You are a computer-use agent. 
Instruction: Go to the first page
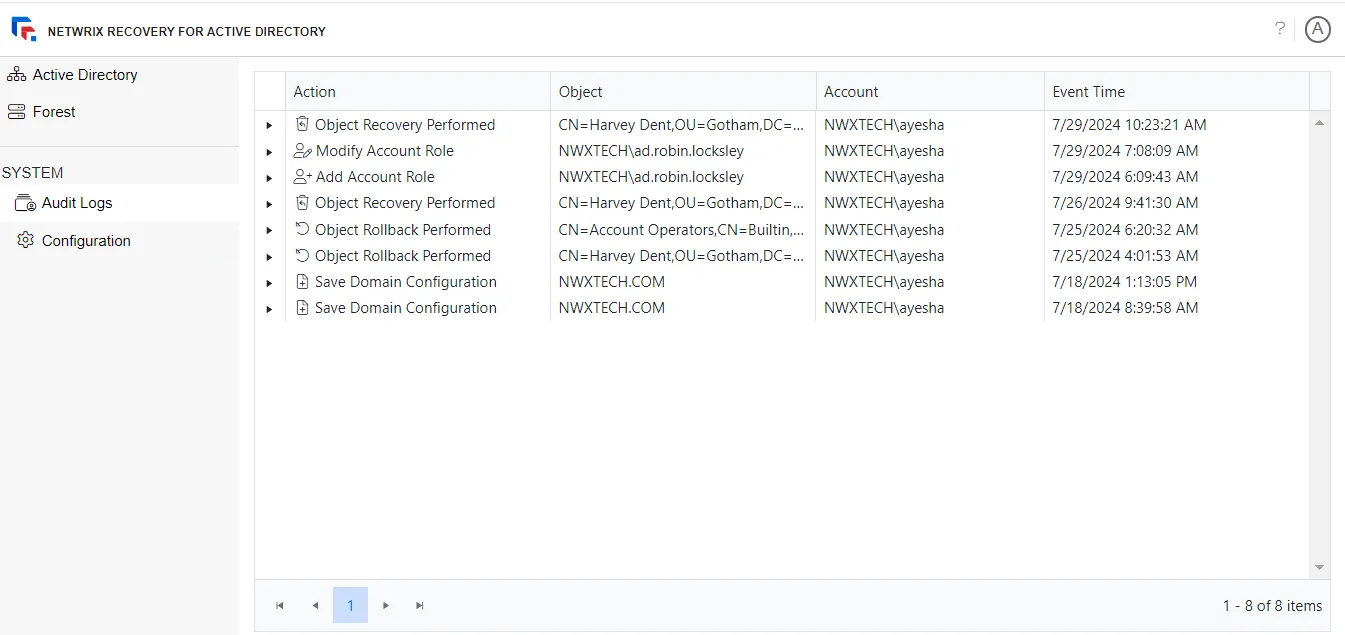pos(280,605)
